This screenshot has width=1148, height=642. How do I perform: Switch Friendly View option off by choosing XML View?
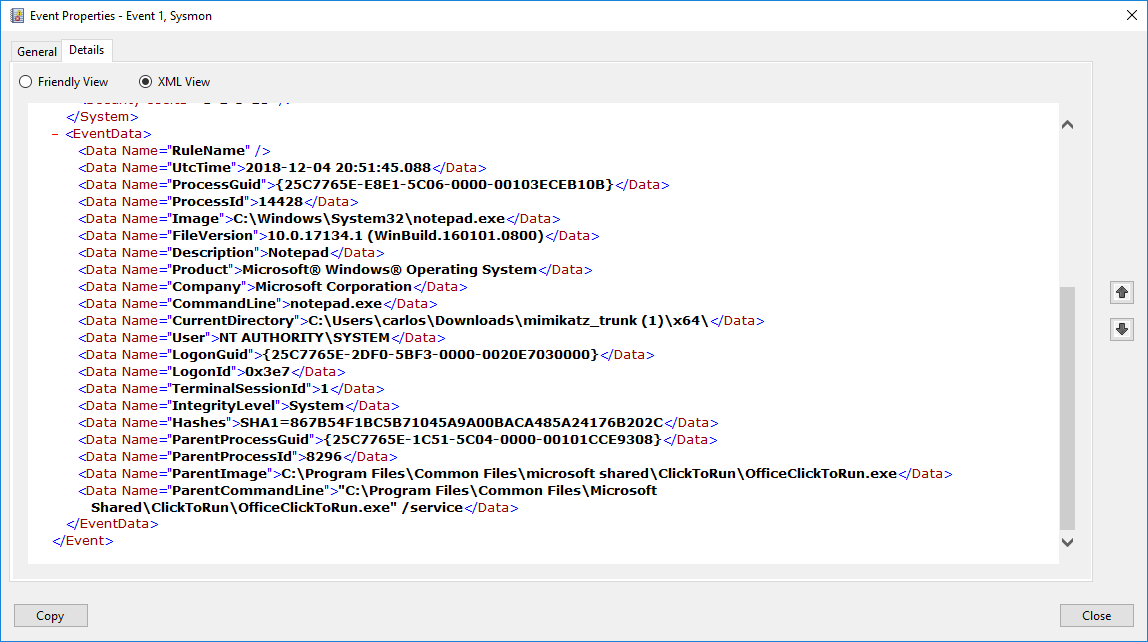click(145, 81)
